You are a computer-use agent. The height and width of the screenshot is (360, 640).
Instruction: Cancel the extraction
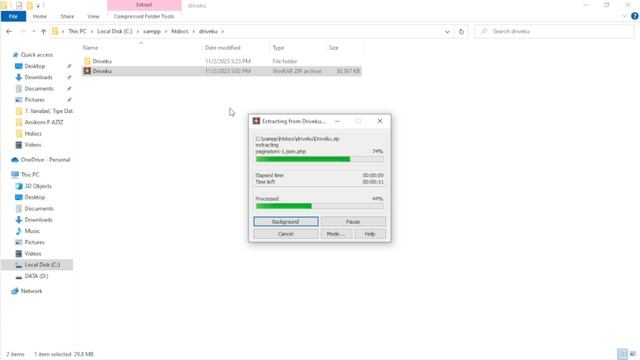point(286,234)
